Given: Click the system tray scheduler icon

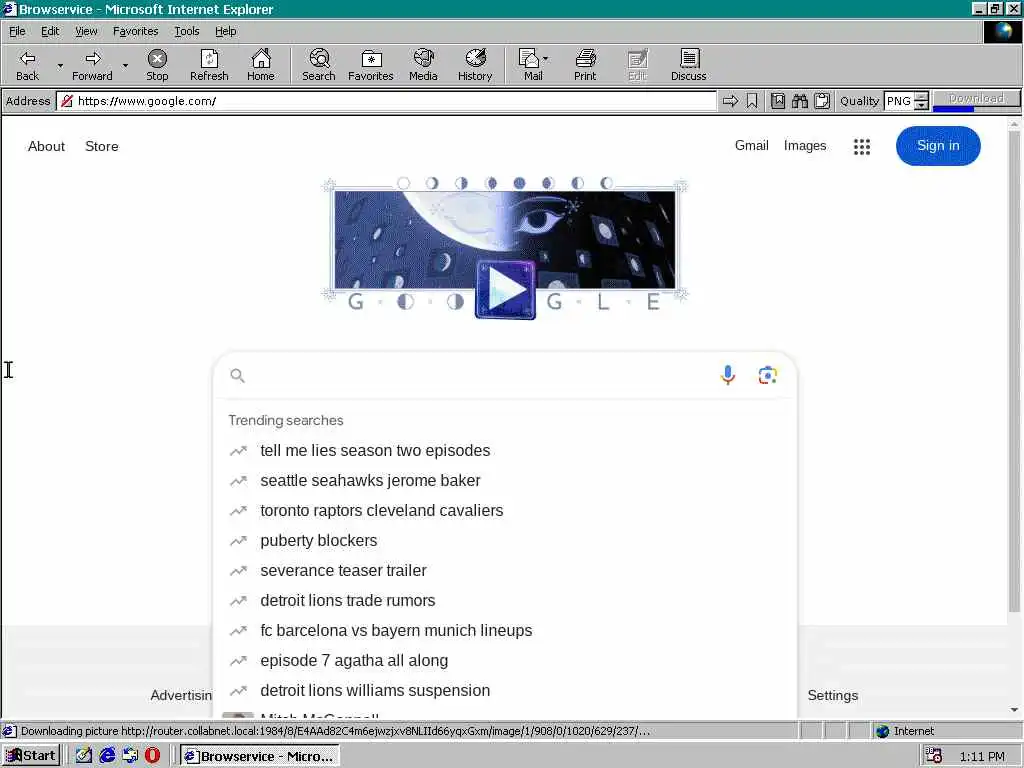Looking at the screenshot, I should click(x=934, y=756).
